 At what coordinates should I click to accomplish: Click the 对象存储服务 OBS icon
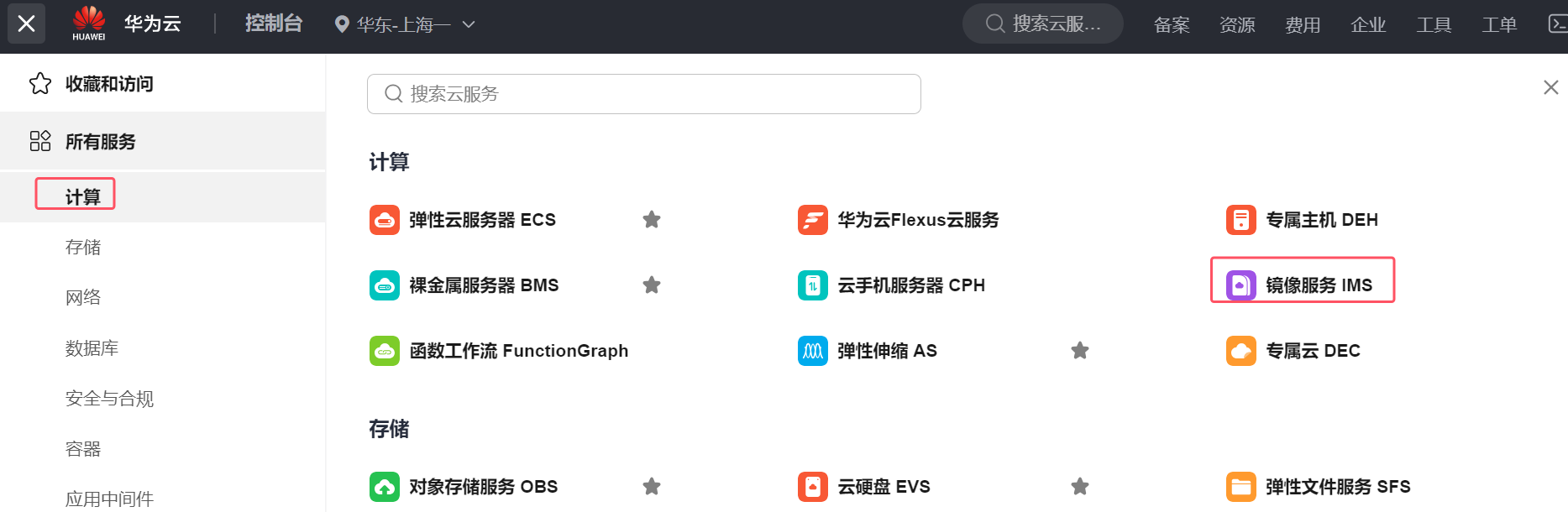coord(385,487)
